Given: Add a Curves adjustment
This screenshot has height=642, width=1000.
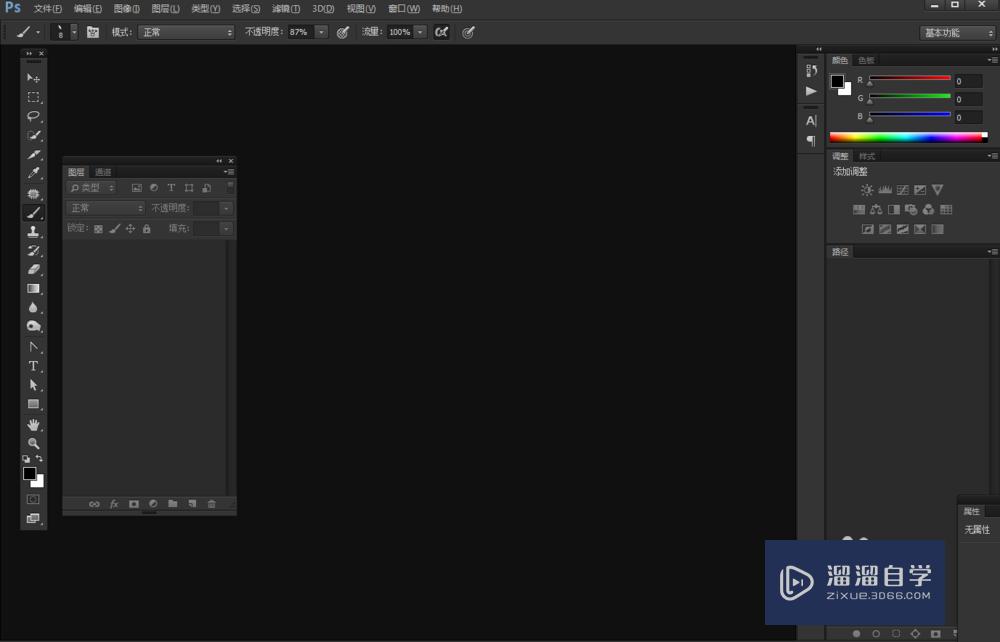Looking at the screenshot, I should click(902, 190).
